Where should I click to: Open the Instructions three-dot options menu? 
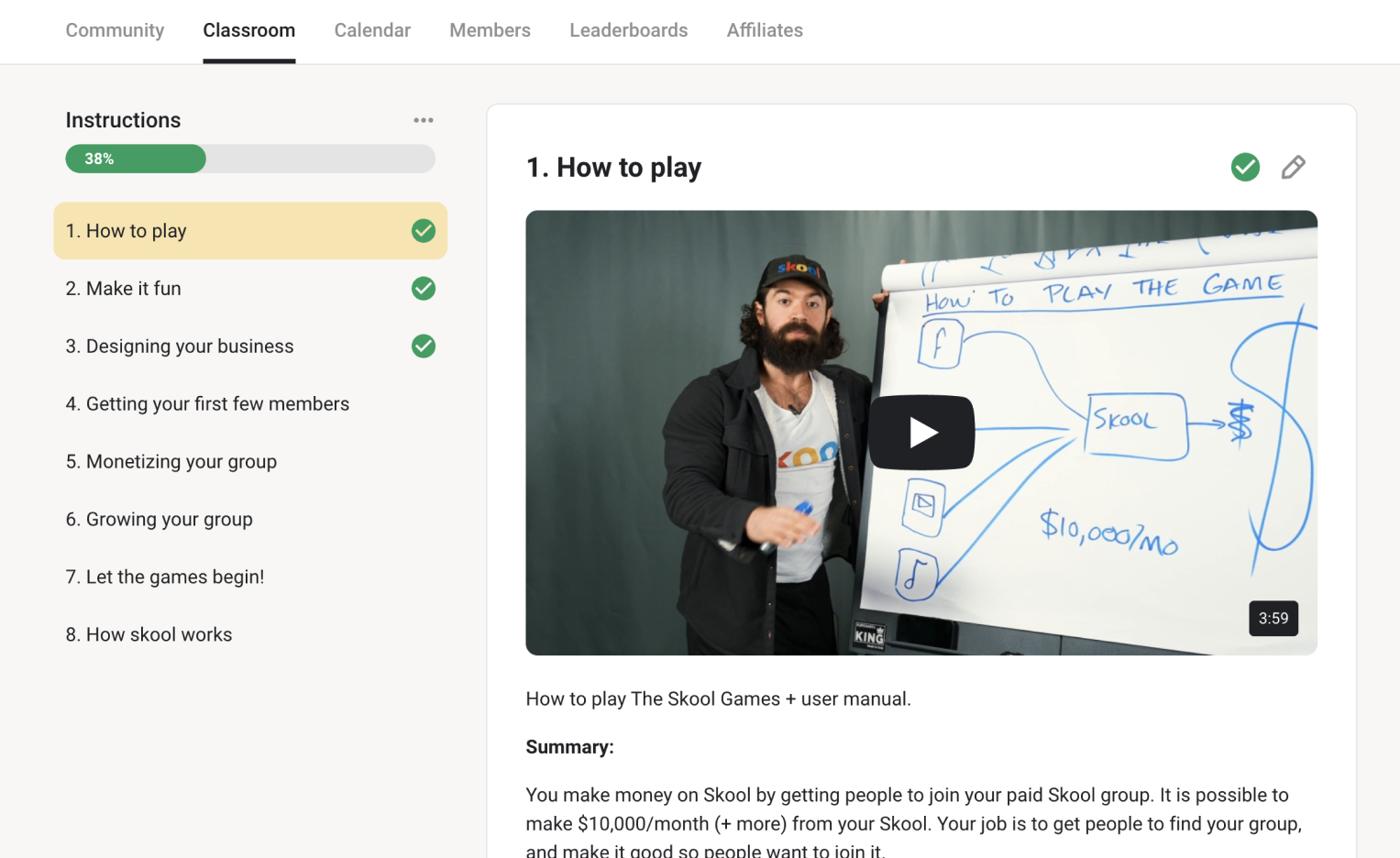(423, 120)
